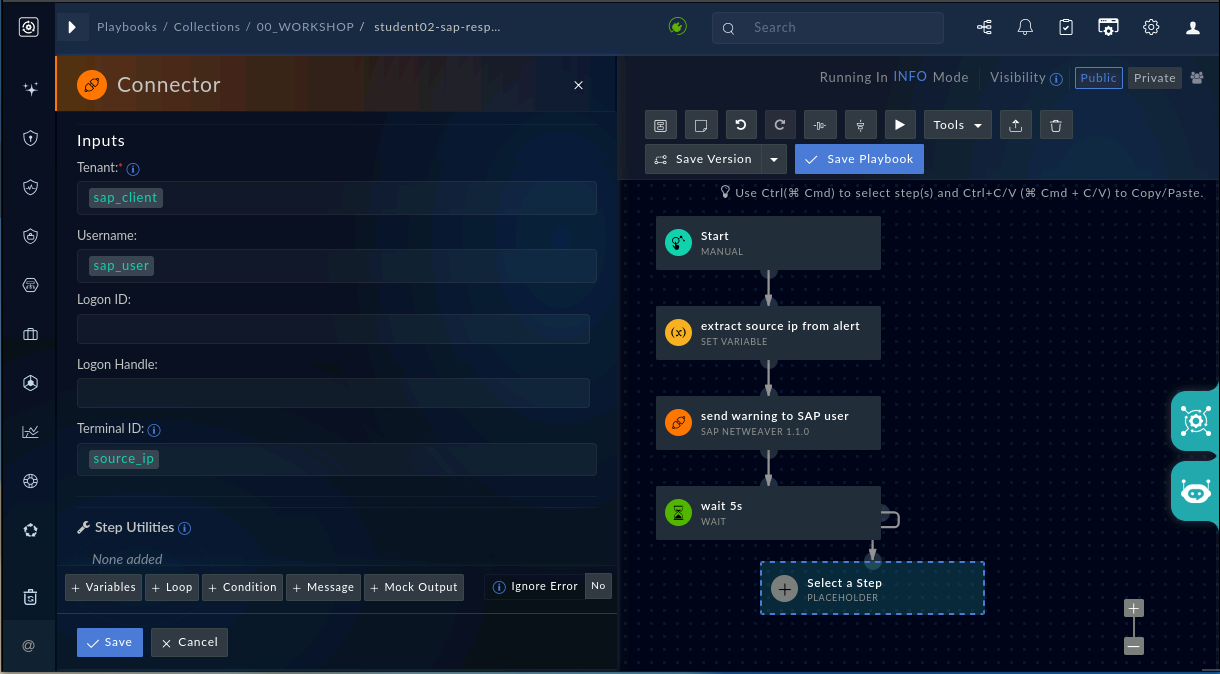Go to Collections in the breadcrumb

[x=207, y=27]
